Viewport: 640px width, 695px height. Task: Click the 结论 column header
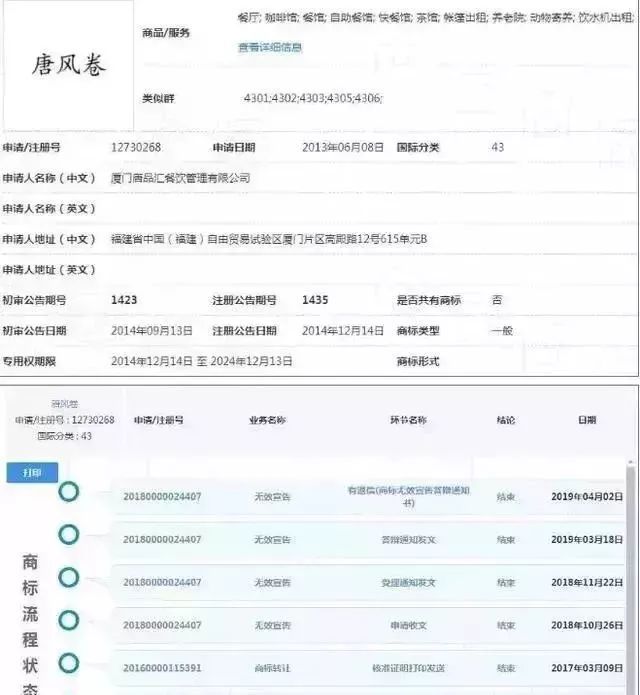505,421
